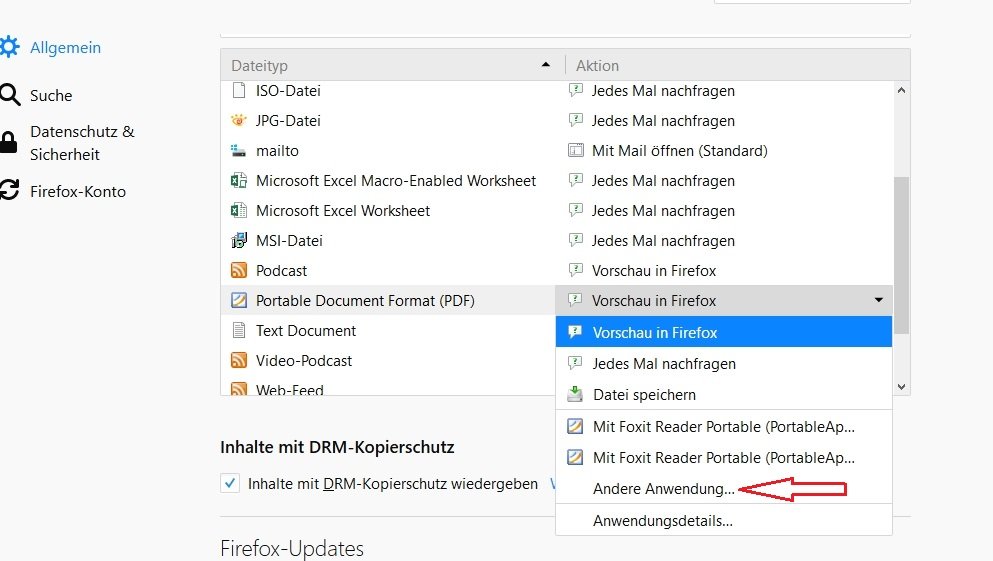Open Anwendungsdetails... entry
Image resolution: width=993 pixels, height=561 pixels.
662,521
